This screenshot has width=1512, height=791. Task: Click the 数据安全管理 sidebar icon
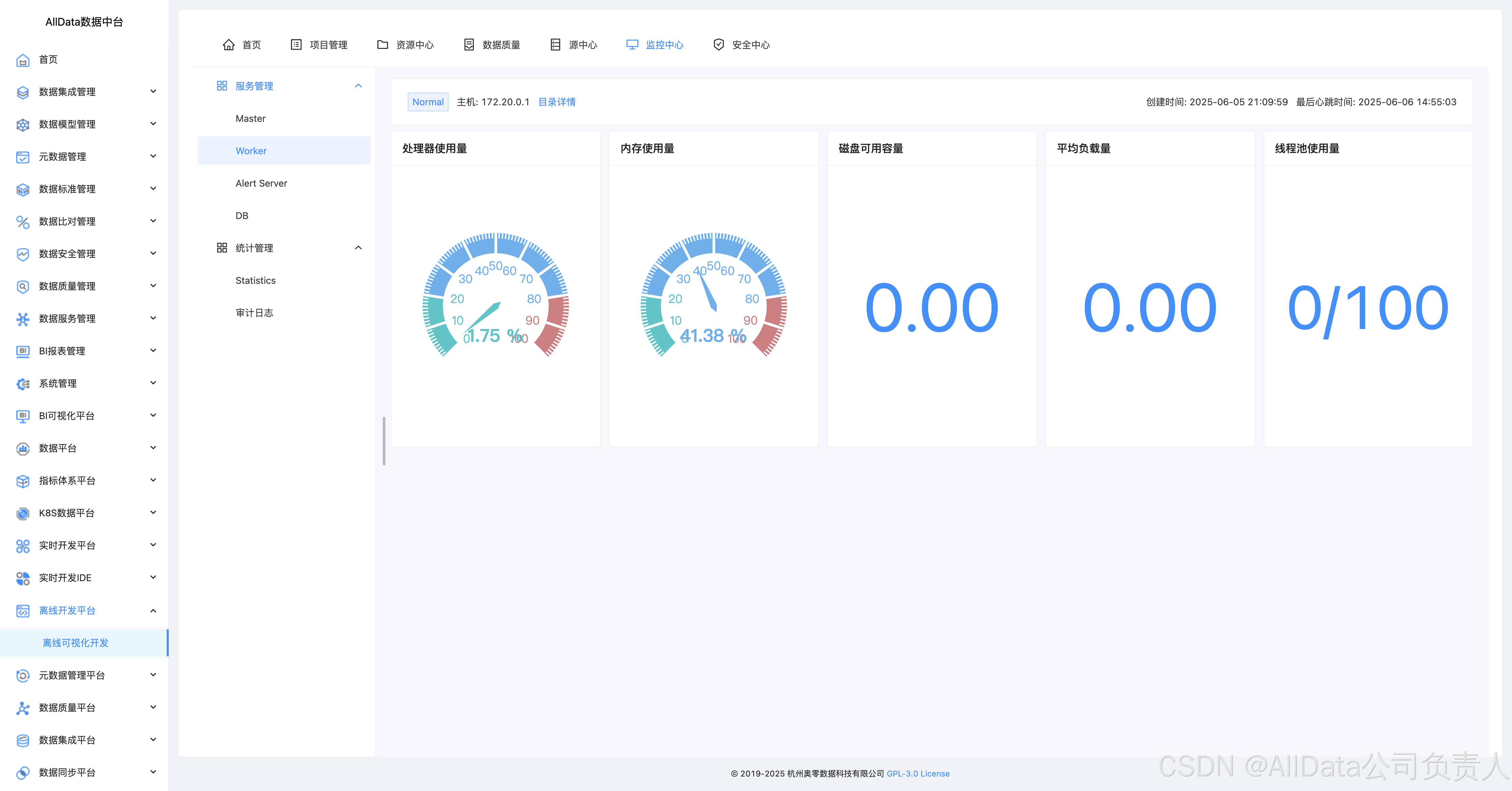[22, 254]
